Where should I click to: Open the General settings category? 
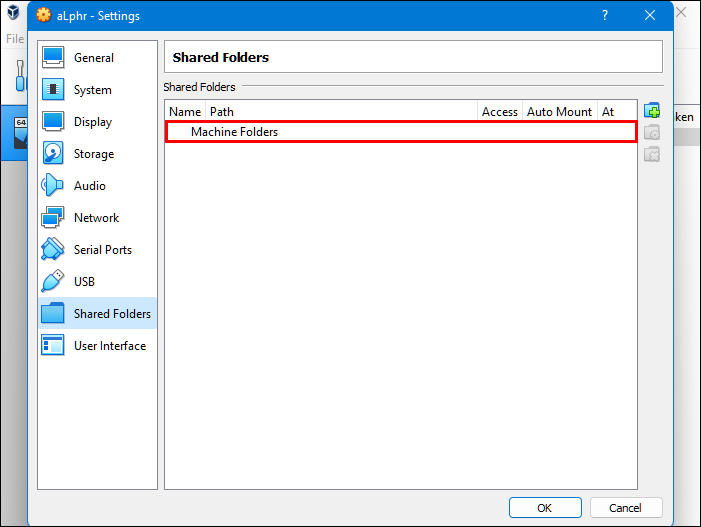coord(93,58)
